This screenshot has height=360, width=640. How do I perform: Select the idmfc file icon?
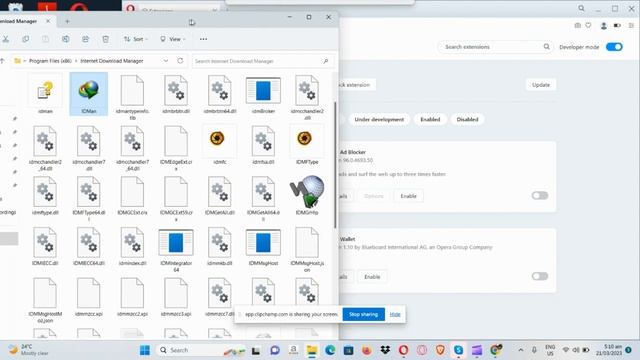click(x=217, y=138)
